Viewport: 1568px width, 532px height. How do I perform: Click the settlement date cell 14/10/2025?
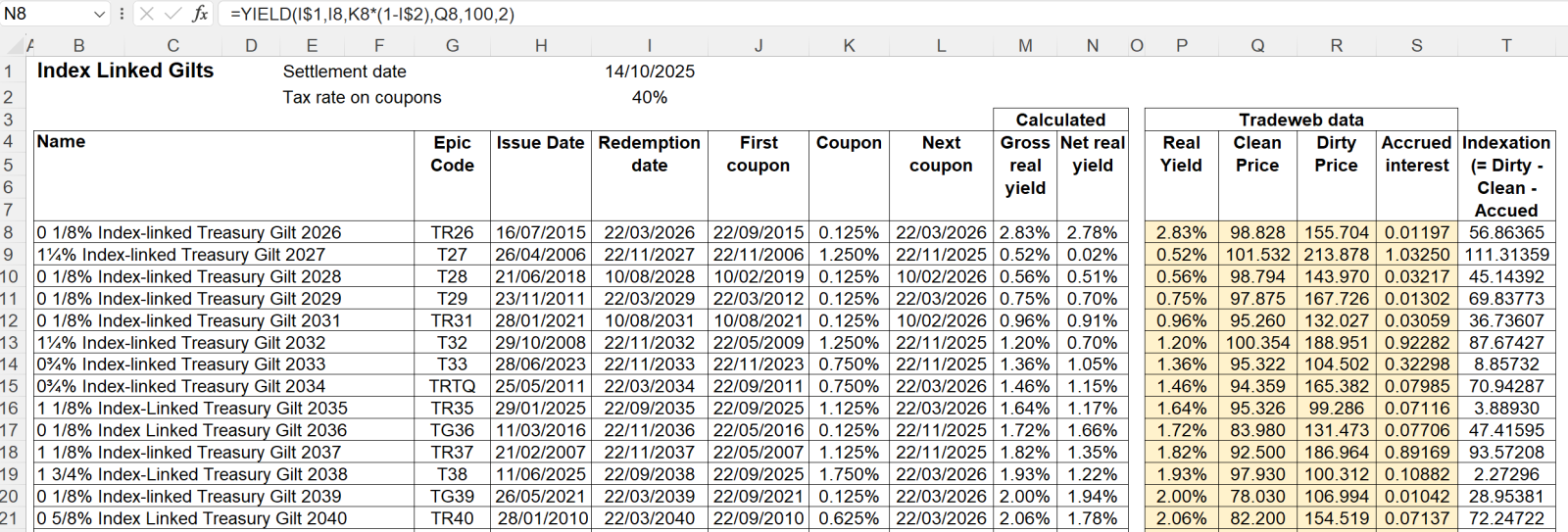(649, 72)
